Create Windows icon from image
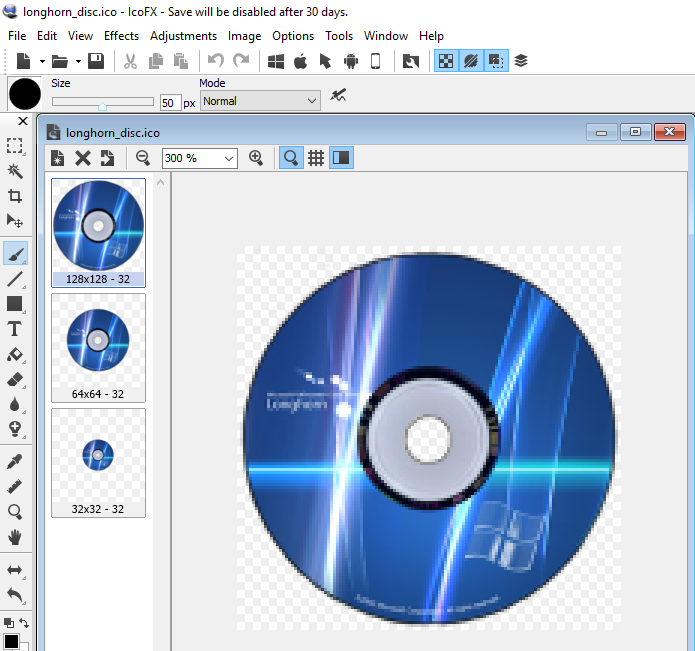 (276, 61)
